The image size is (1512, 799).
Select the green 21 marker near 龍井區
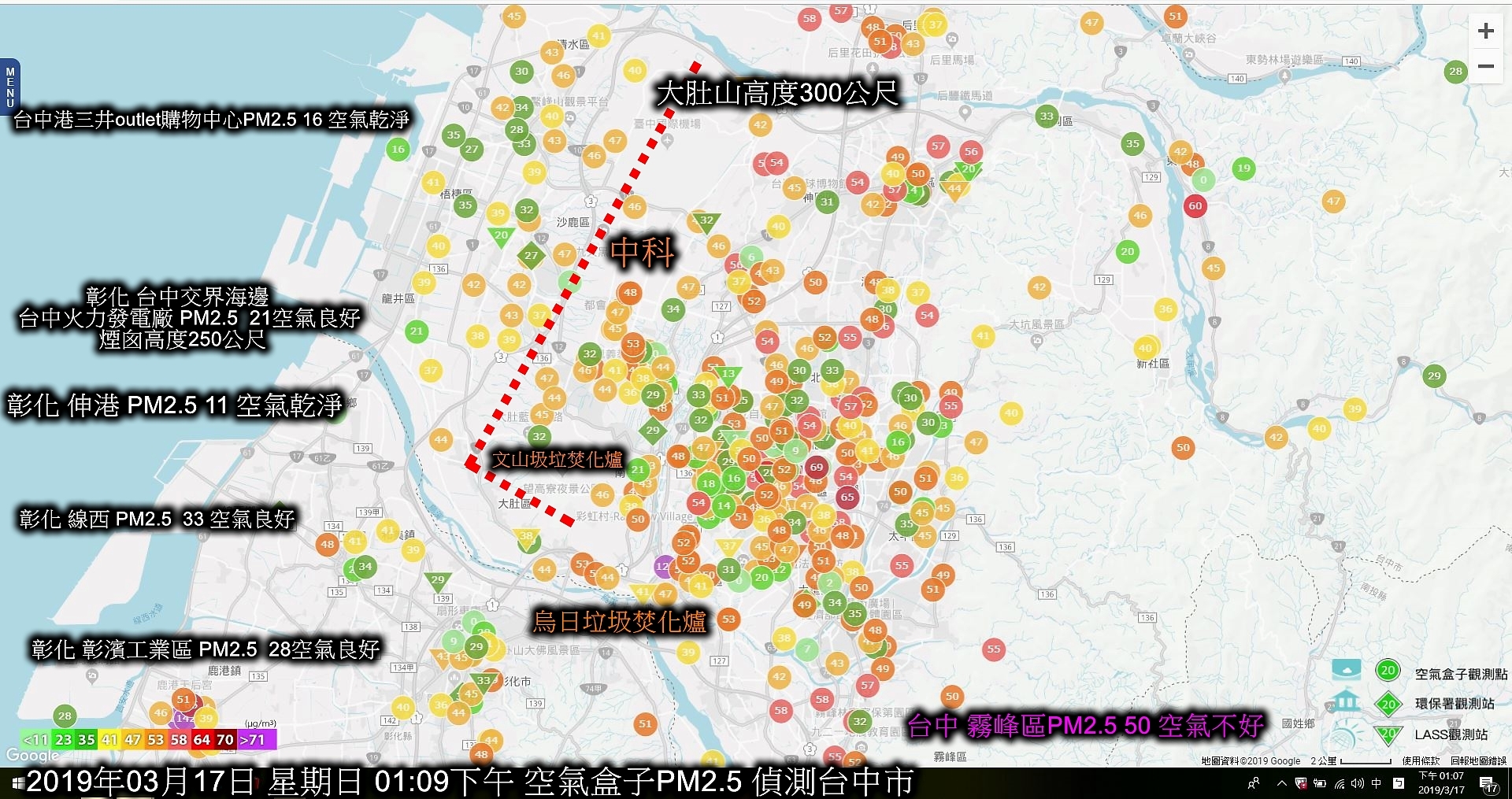pyautogui.click(x=417, y=331)
